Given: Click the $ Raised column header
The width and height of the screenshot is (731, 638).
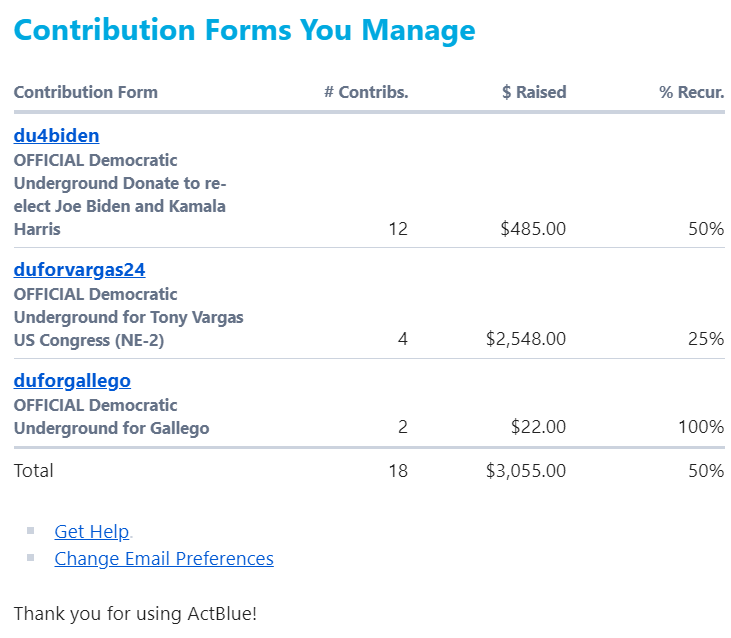Looking at the screenshot, I should [534, 92].
